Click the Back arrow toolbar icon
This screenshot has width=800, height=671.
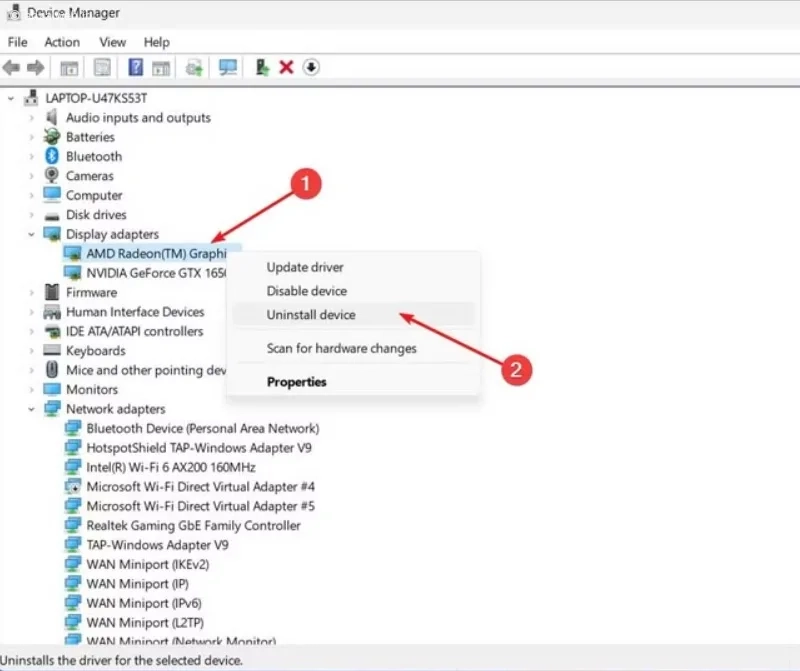pyautogui.click(x=11, y=67)
